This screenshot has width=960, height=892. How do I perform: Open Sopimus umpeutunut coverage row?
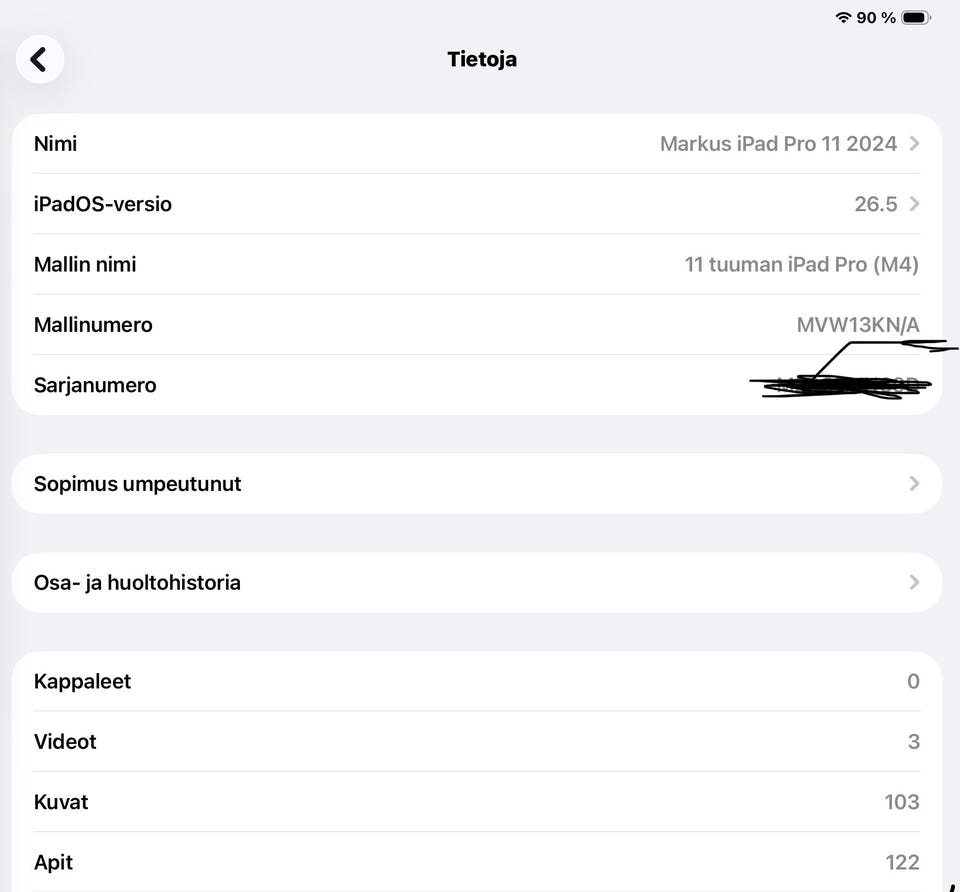(x=477, y=484)
